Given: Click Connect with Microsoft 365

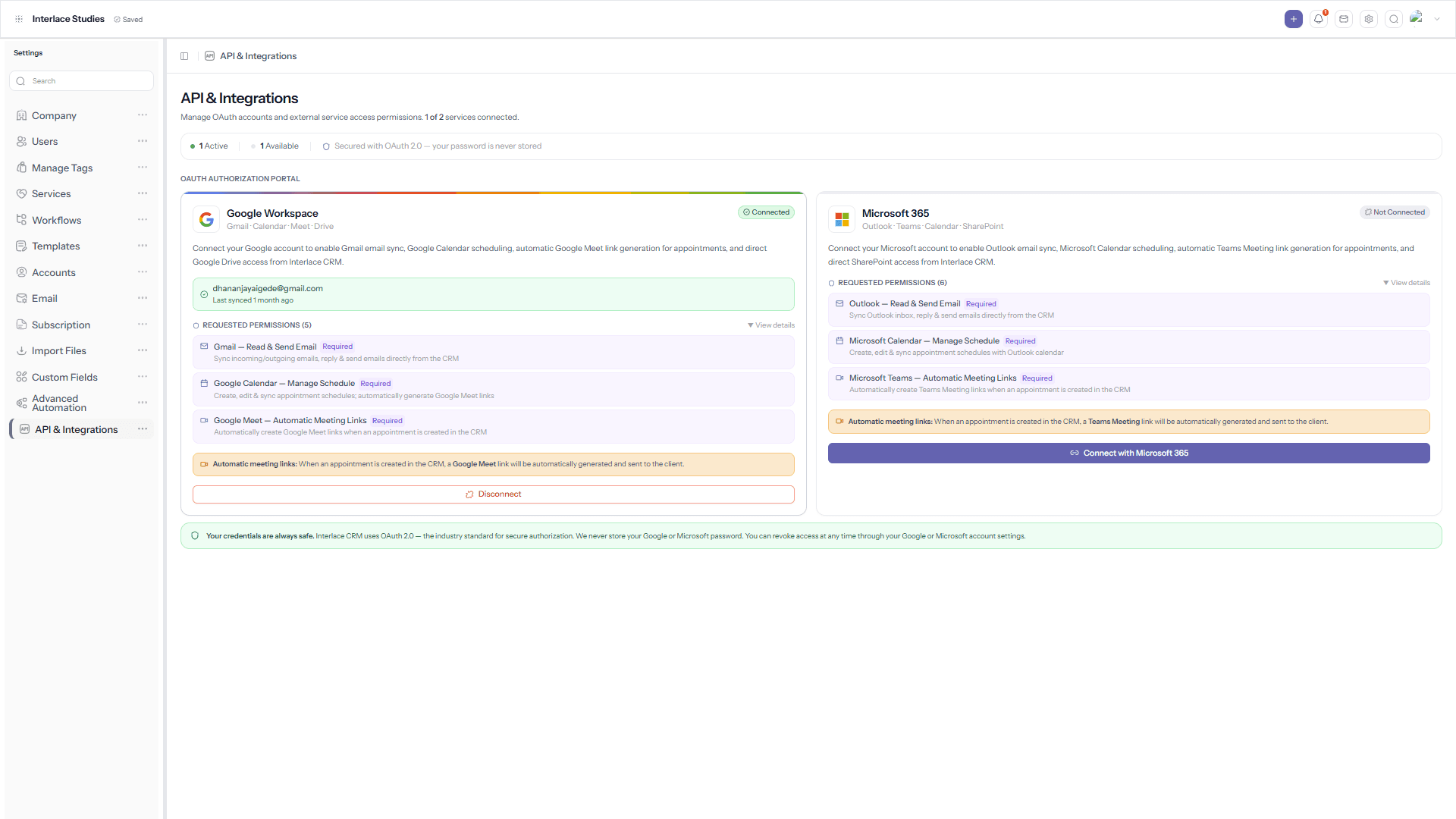Looking at the screenshot, I should coord(1129,453).
